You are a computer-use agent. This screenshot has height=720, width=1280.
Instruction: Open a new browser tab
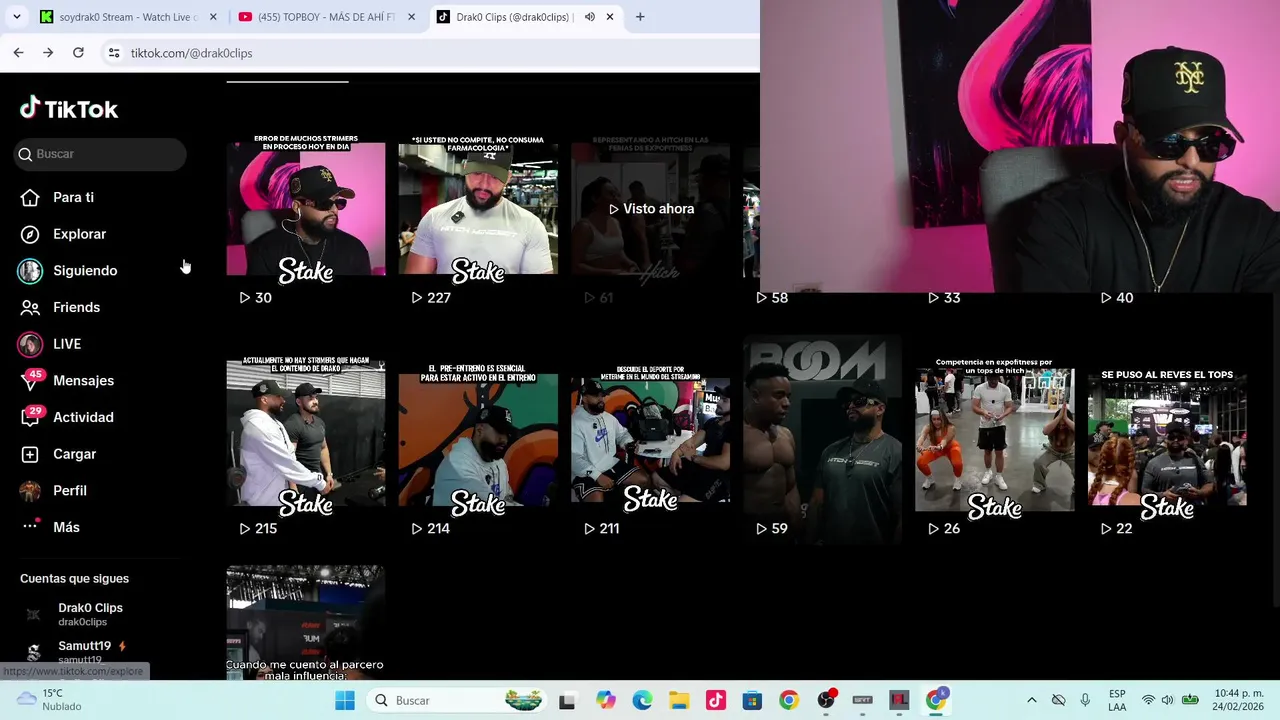(x=640, y=17)
